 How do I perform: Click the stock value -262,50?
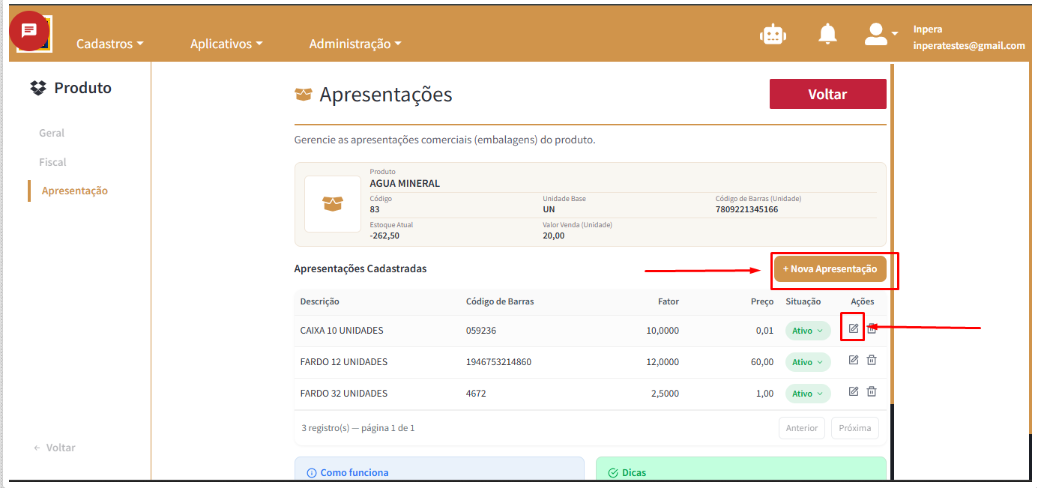point(384,235)
